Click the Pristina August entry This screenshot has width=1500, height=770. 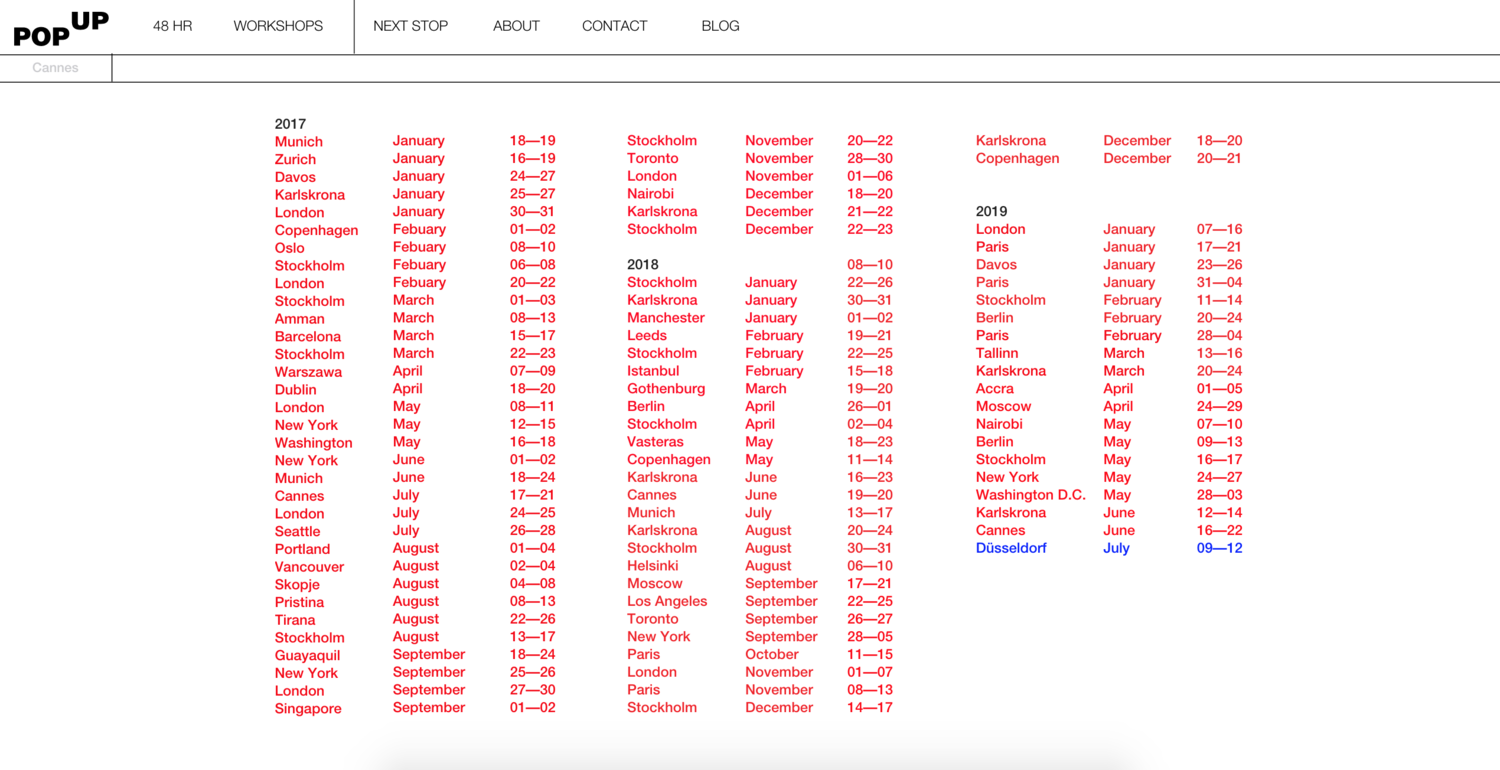(x=415, y=602)
